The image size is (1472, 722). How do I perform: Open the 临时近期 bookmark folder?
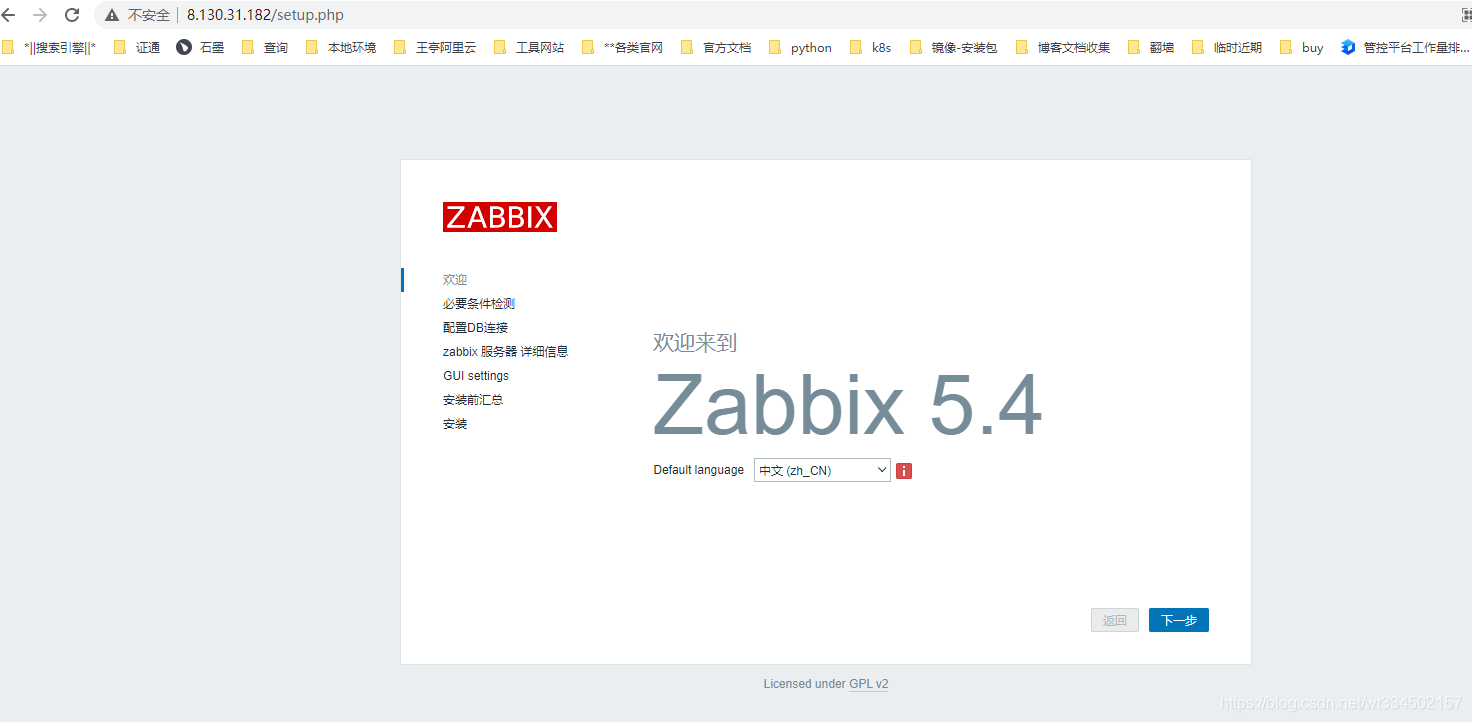pyautogui.click(x=1227, y=47)
